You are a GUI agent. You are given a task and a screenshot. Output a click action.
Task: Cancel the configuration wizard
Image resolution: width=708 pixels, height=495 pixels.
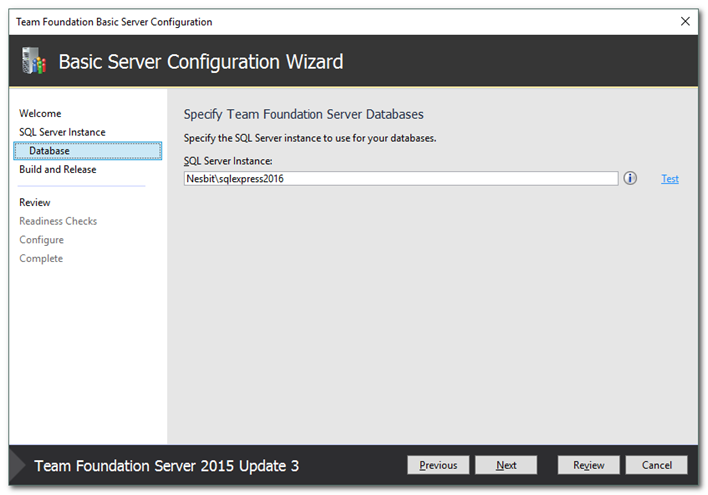(657, 465)
